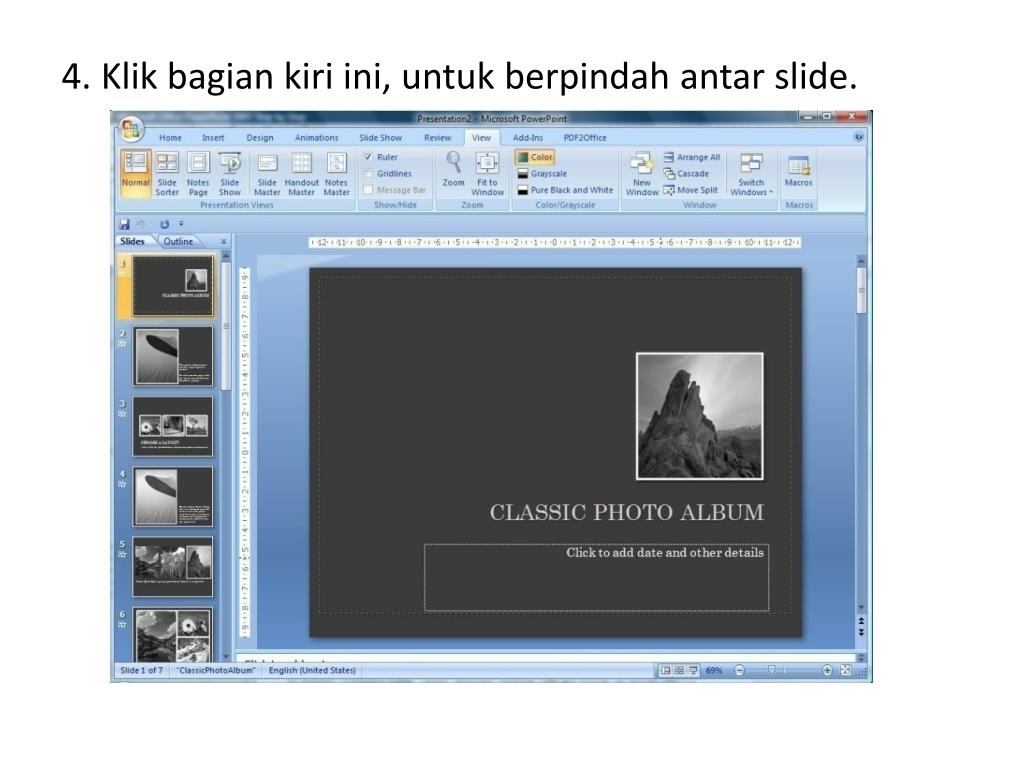Open the Handout Master view
1024x768 pixels.
point(302,174)
